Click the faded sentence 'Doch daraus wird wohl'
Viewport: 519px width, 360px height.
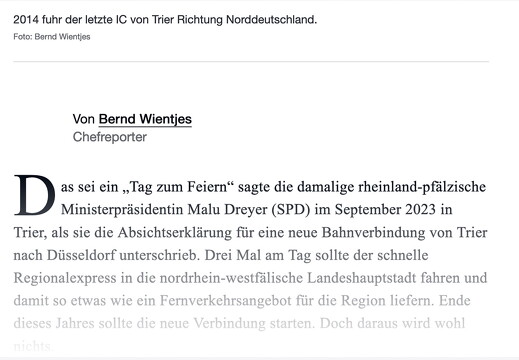click(x=392, y=323)
